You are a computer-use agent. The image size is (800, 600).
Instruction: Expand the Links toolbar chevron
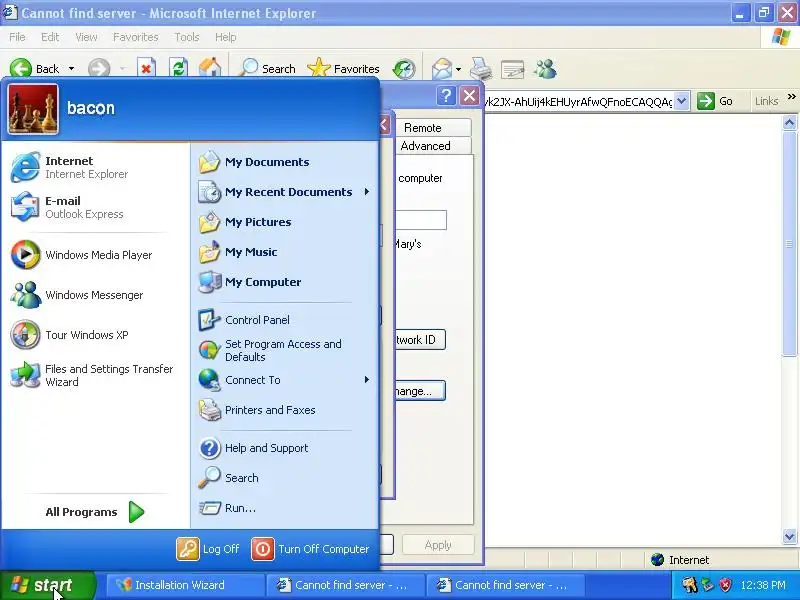tap(791, 97)
